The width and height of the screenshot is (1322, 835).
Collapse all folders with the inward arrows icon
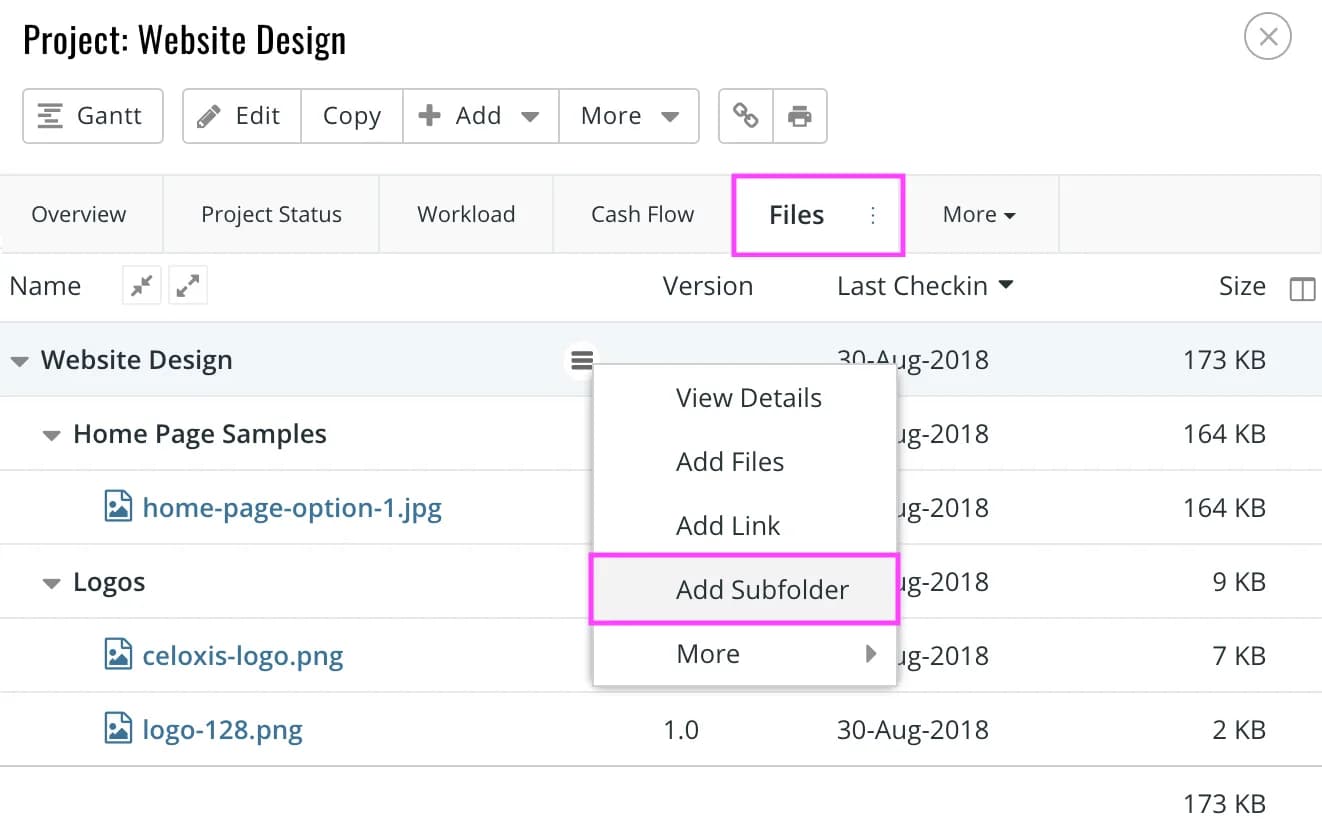pyautogui.click(x=142, y=287)
